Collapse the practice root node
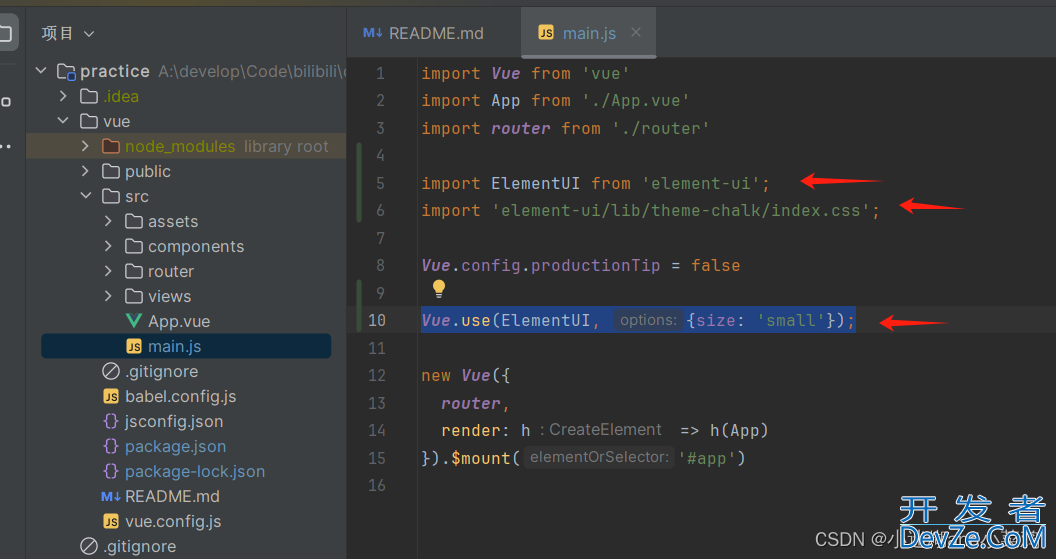The image size is (1056, 559). [41, 71]
